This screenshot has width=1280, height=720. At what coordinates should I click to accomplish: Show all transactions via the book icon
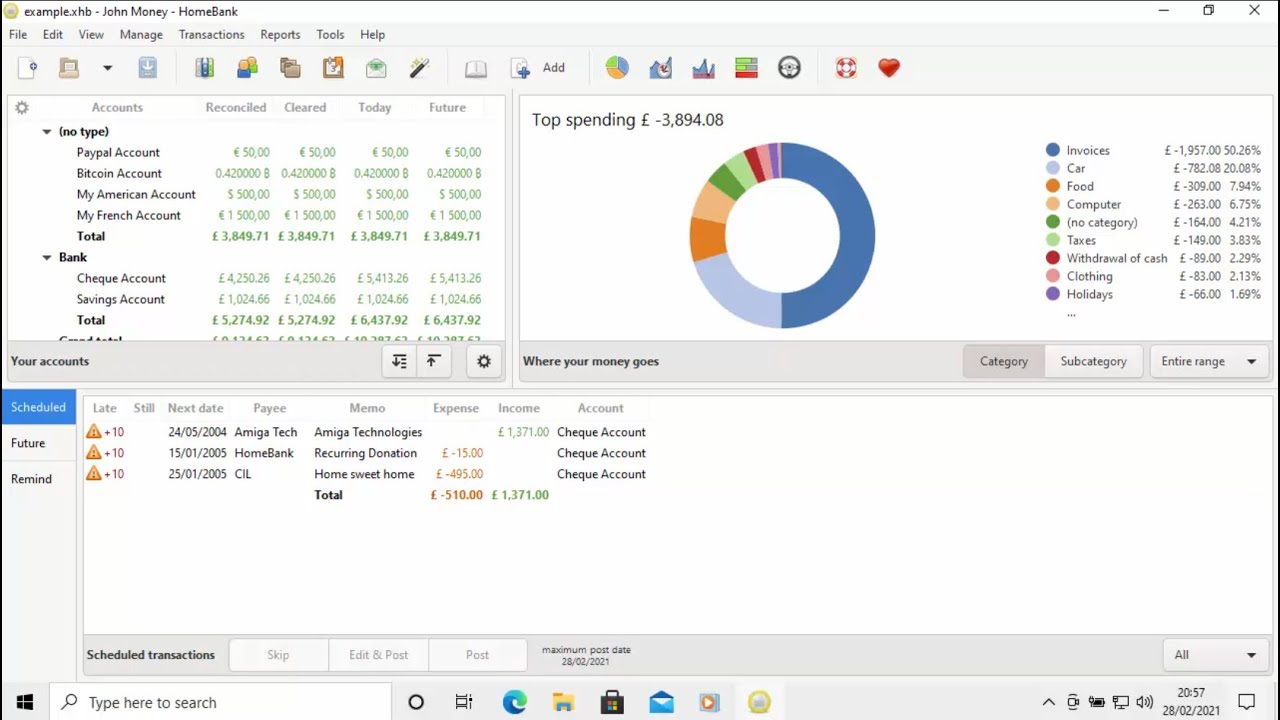click(x=476, y=68)
